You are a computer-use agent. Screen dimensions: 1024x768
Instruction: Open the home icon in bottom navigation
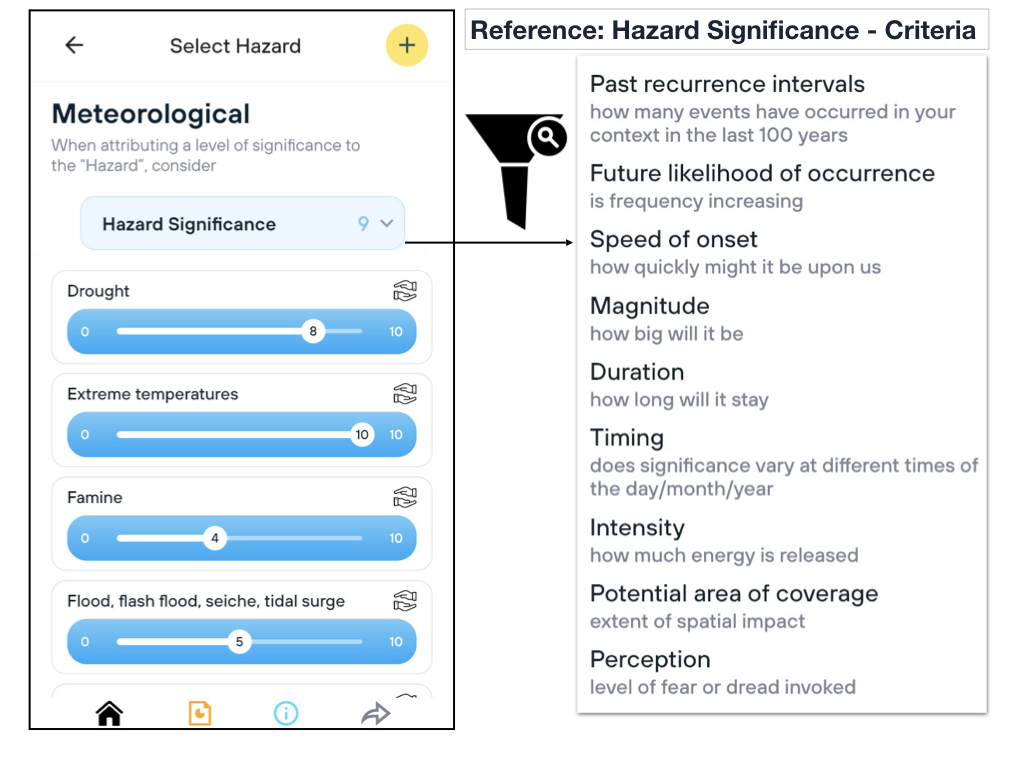(x=109, y=713)
